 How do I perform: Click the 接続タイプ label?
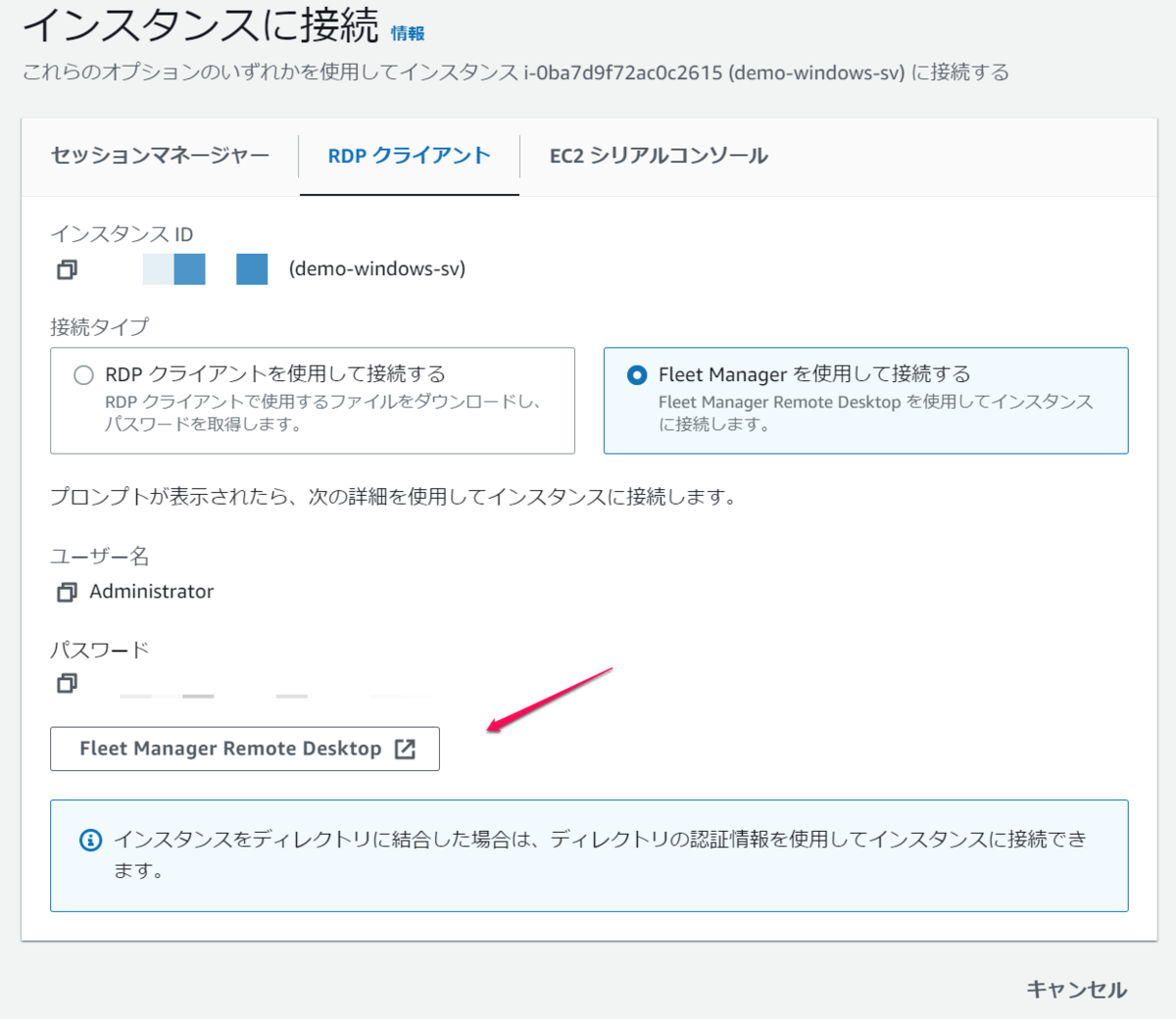coord(100,327)
